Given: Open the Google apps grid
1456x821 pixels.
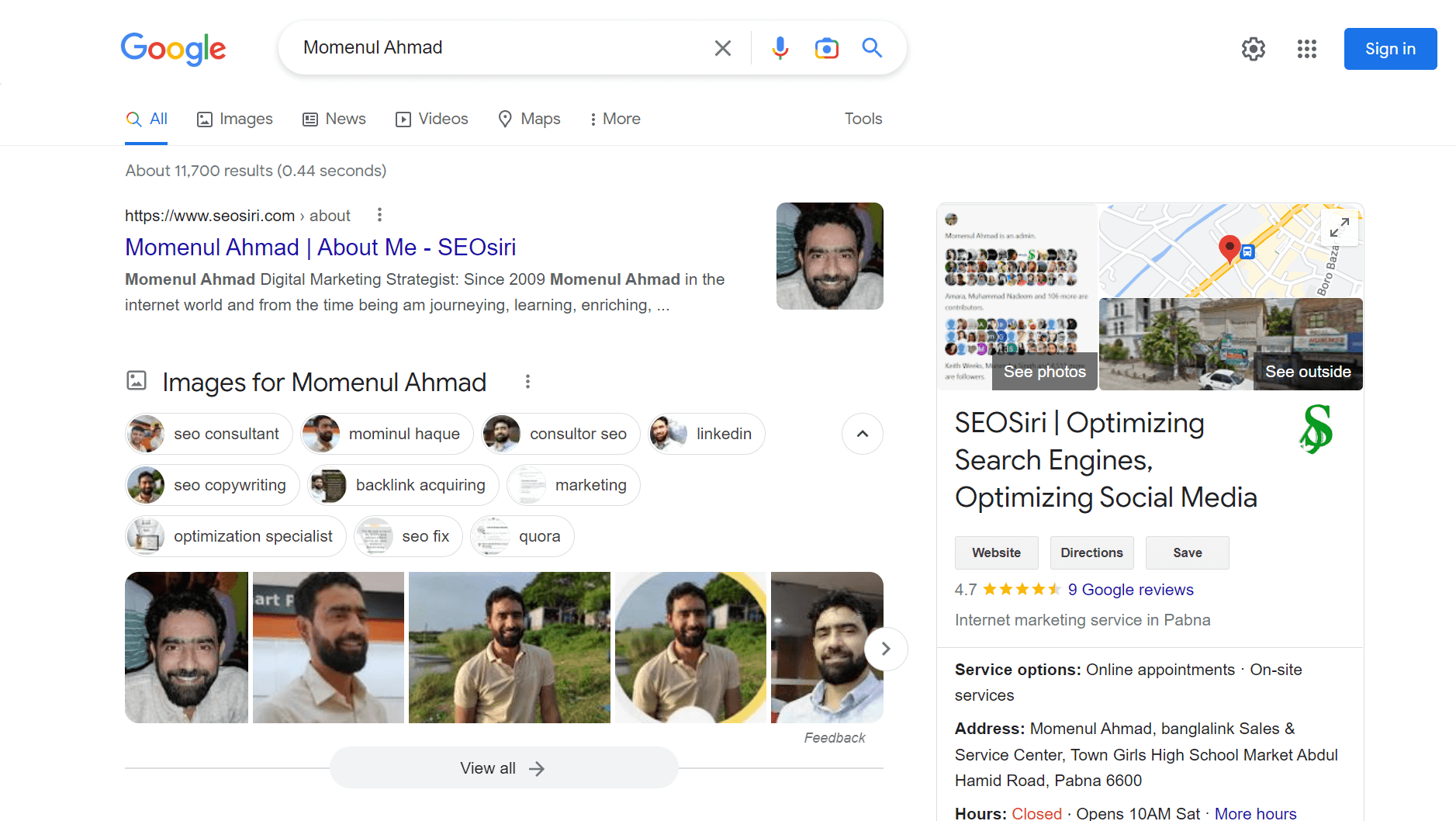Looking at the screenshot, I should coord(1306,49).
